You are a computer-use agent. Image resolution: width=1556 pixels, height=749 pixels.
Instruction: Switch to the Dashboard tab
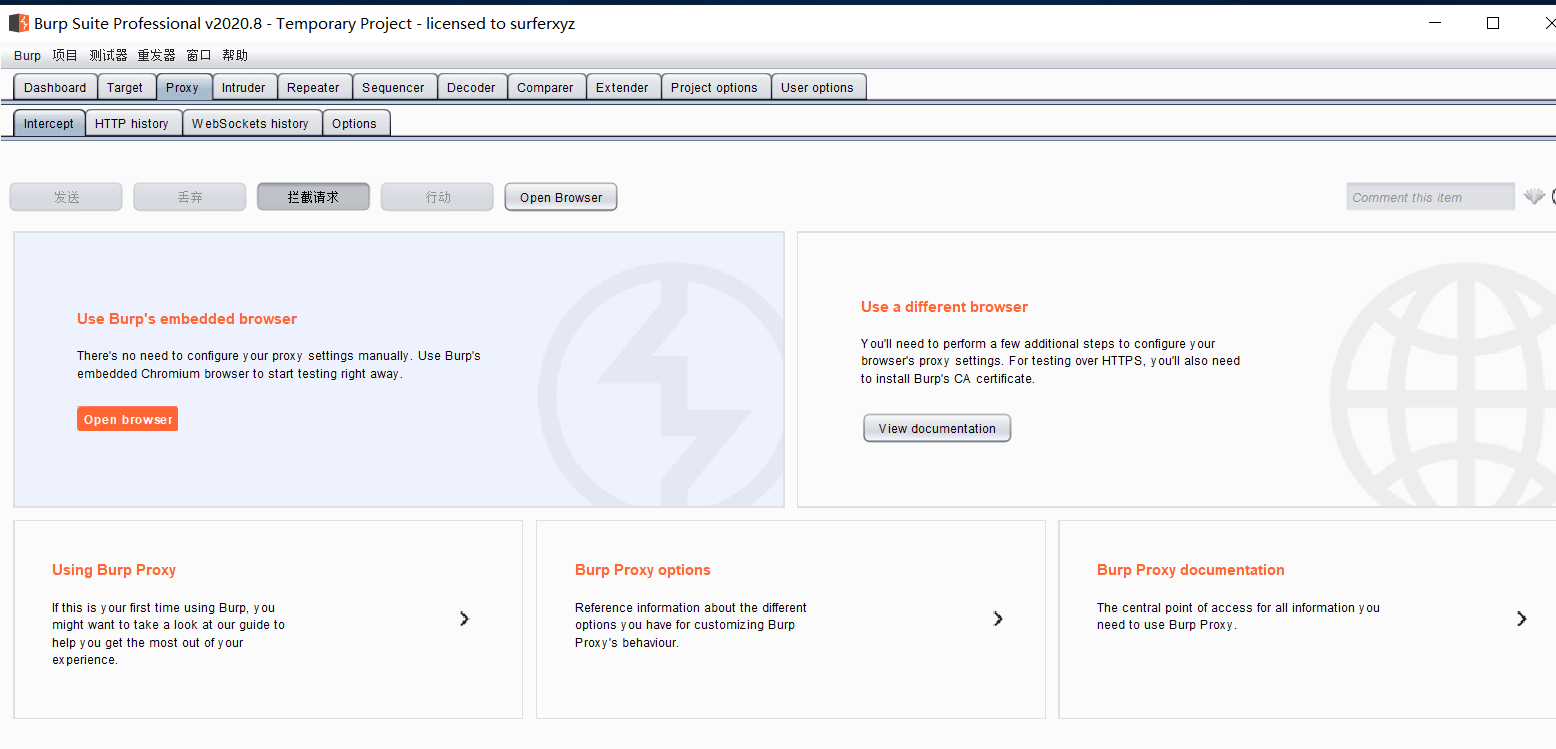click(x=55, y=88)
